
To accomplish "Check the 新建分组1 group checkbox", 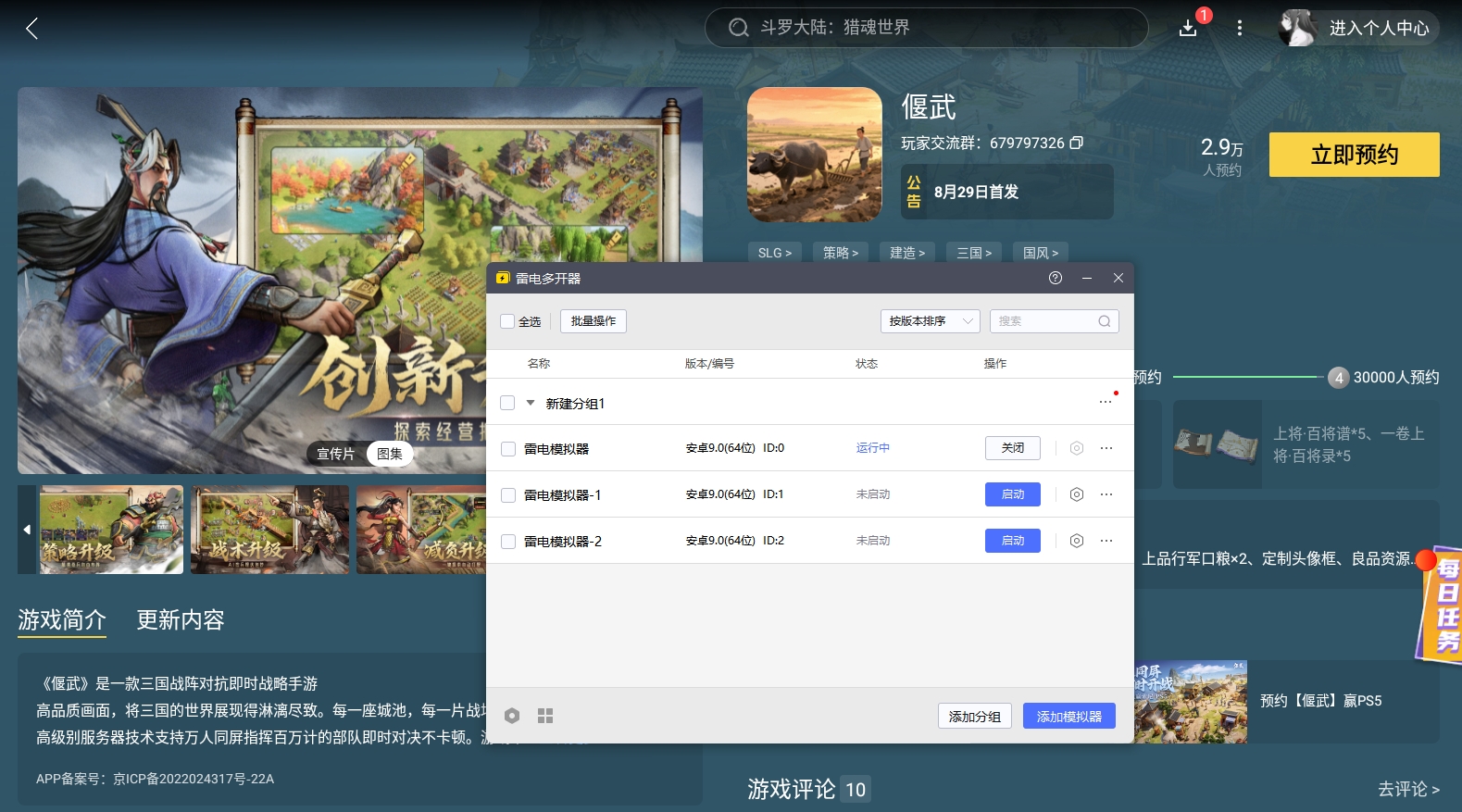I will (507, 403).
